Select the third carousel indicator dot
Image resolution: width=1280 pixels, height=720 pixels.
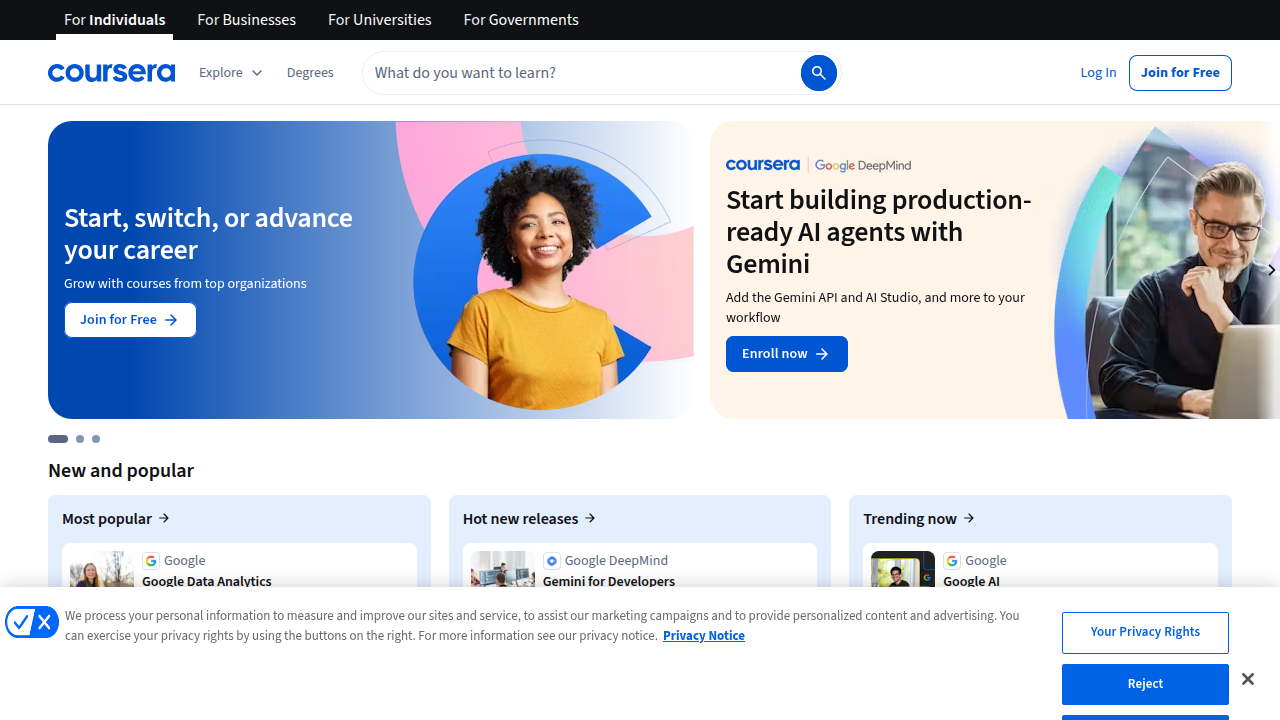pos(96,439)
